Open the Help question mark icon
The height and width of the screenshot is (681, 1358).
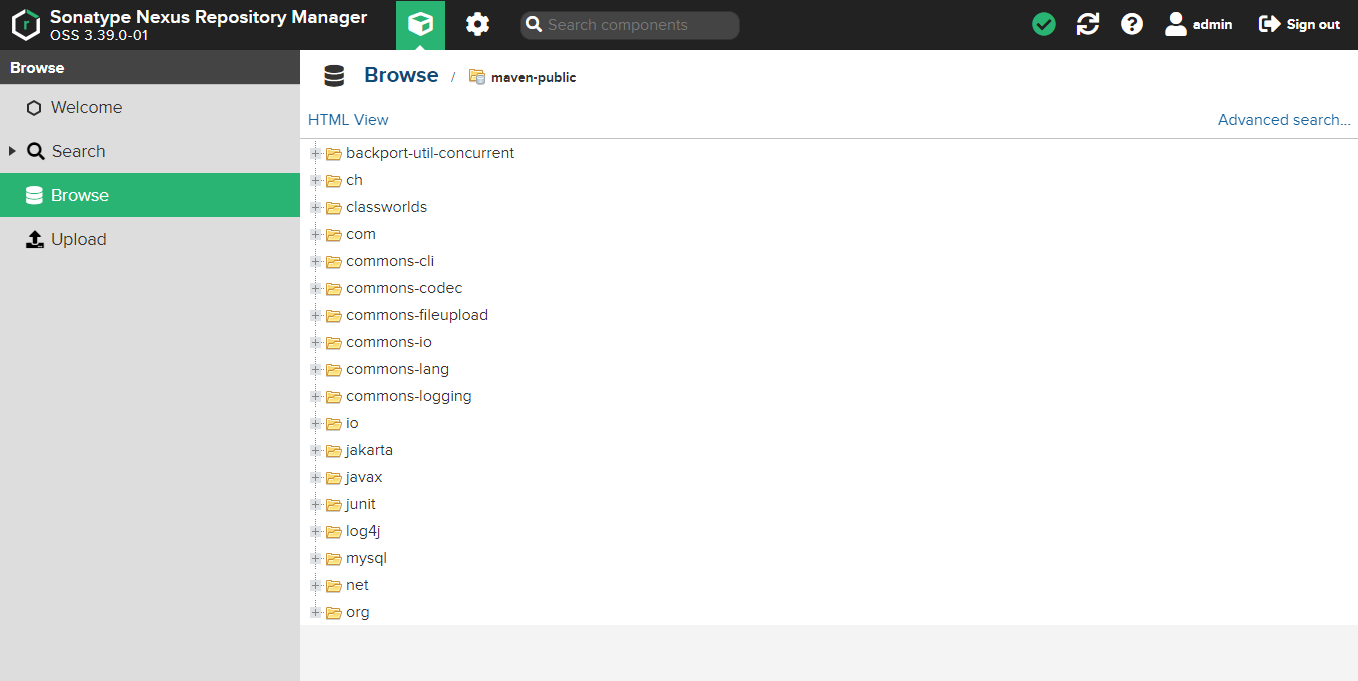1132,24
